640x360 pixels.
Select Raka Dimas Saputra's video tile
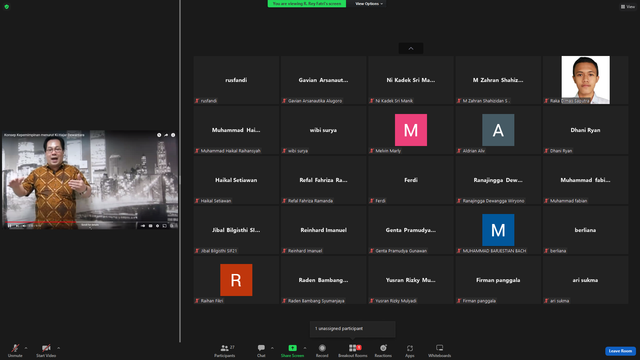[585, 80]
